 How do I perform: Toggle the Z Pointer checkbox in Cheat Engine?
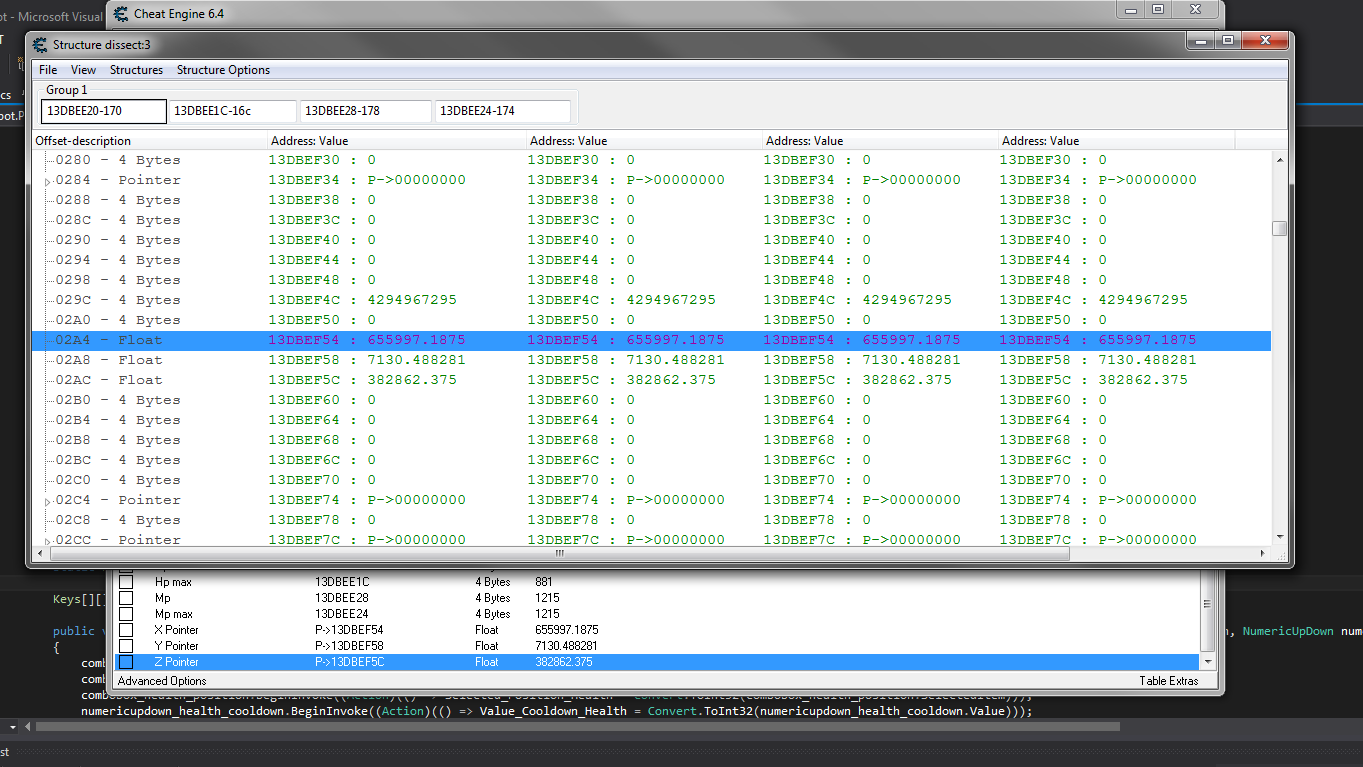point(126,662)
